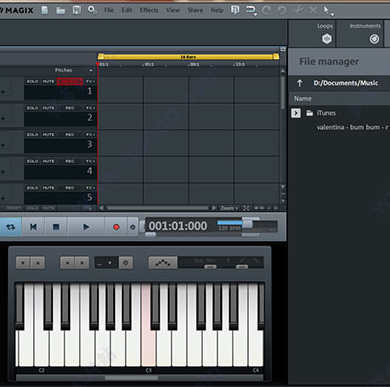Expand the iTunes folder chevron
390x387 pixels.
click(296, 113)
